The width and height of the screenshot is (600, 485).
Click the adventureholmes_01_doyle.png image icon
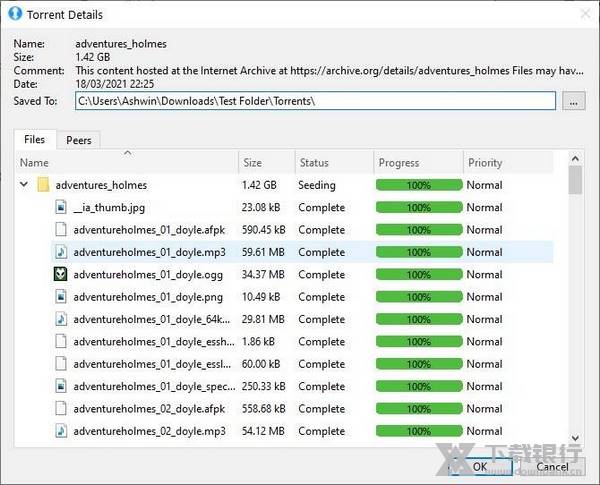[61, 297]
